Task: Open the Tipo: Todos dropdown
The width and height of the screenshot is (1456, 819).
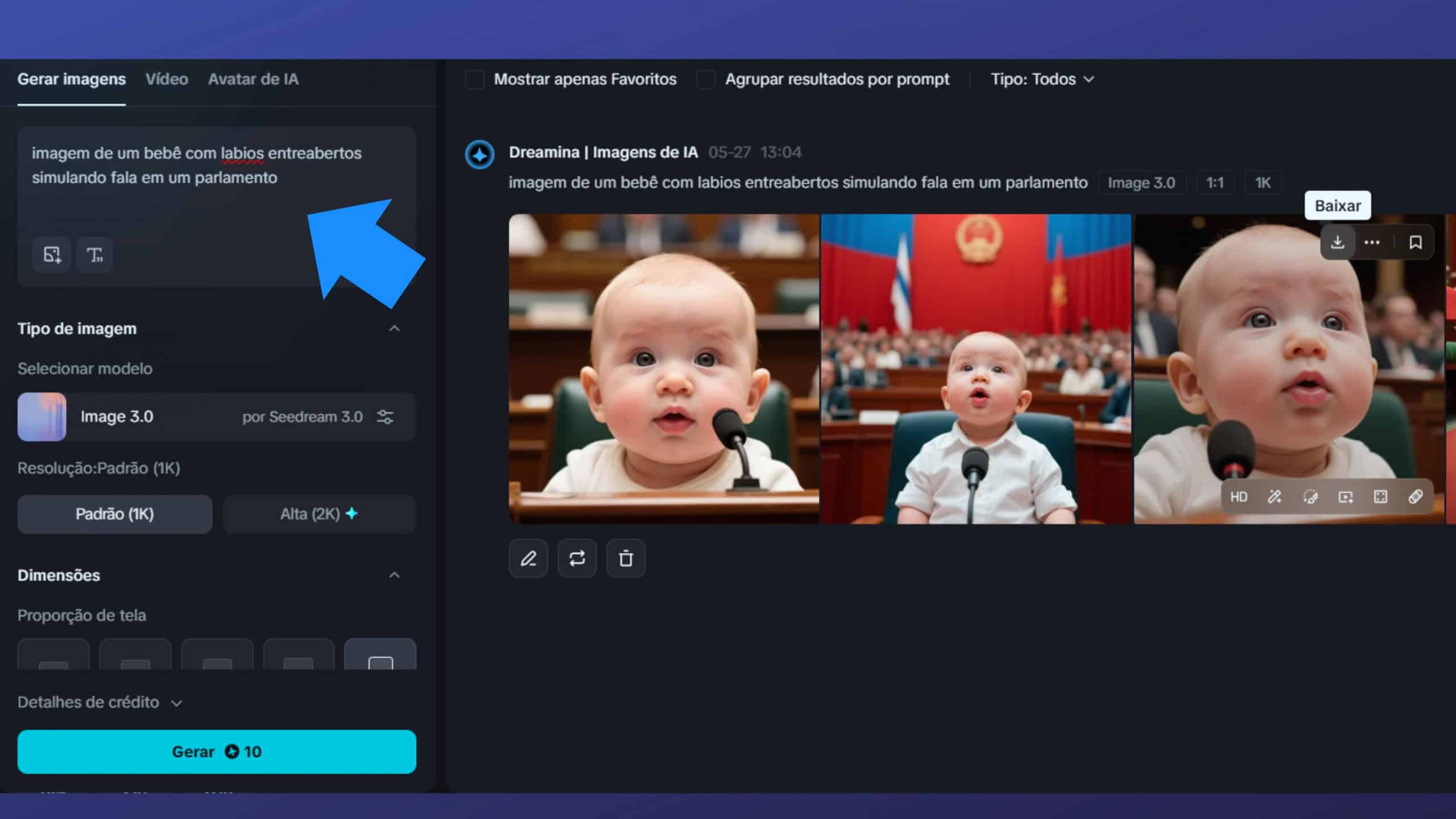Action: [1042, 80]
